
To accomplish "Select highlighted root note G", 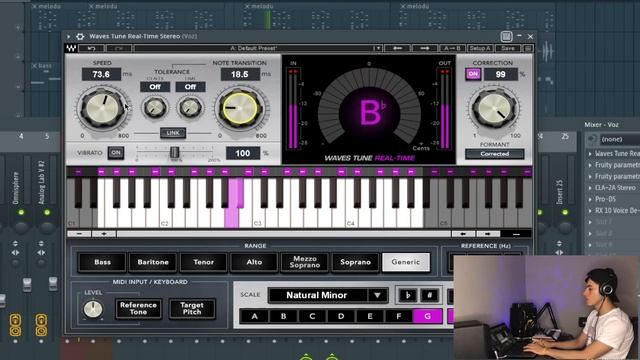I will tap(427, 316).
